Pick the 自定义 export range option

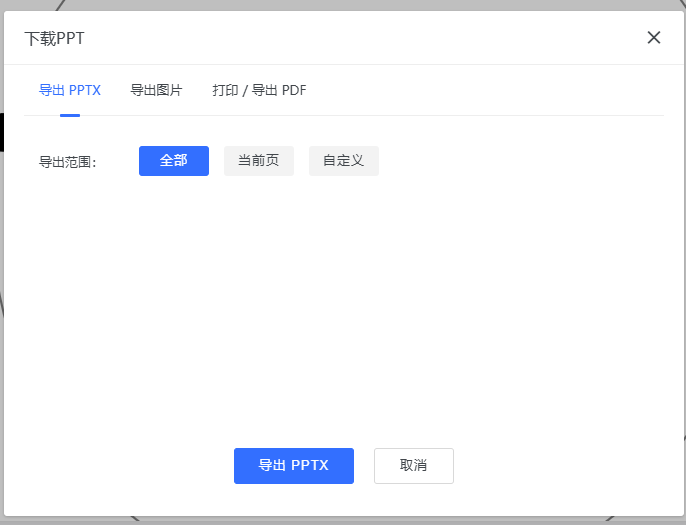tap(344, 161)
